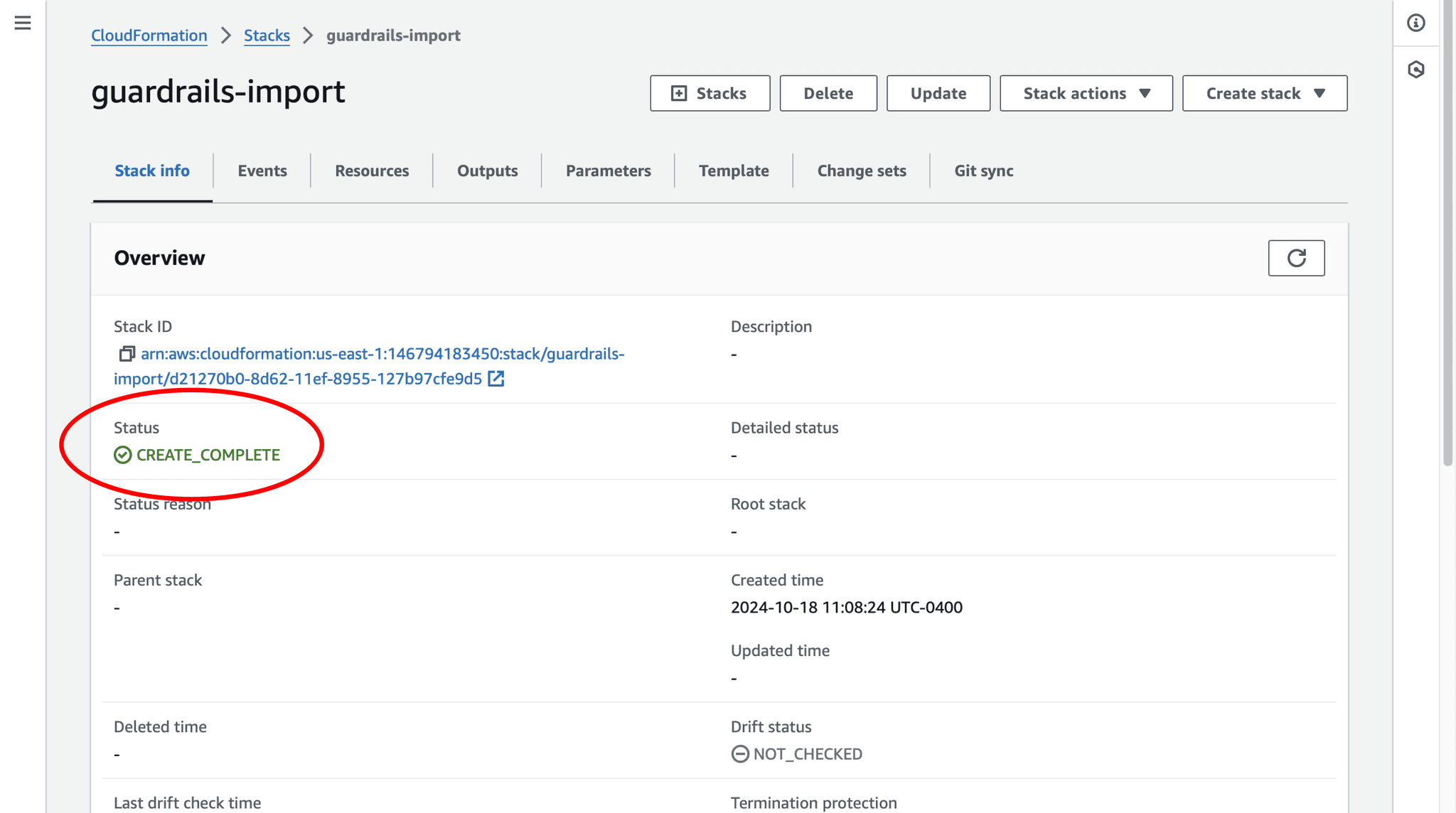Click the guardrails-import breadcrumb text
This screenshot has width=1456, height=813.
click(393, 36)
